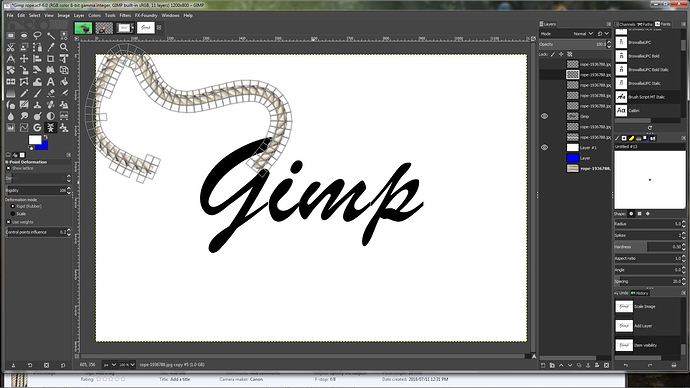
Task: Toggle lock position and size icon
Action: point(561,55)
